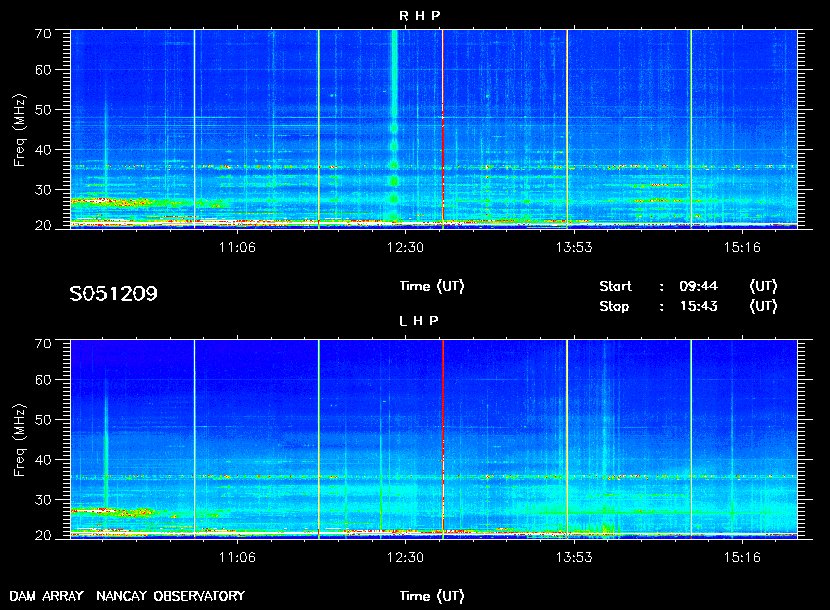
Task: Click the red vertical marker line in the LHP spectrogram
Action: (443, 437)
